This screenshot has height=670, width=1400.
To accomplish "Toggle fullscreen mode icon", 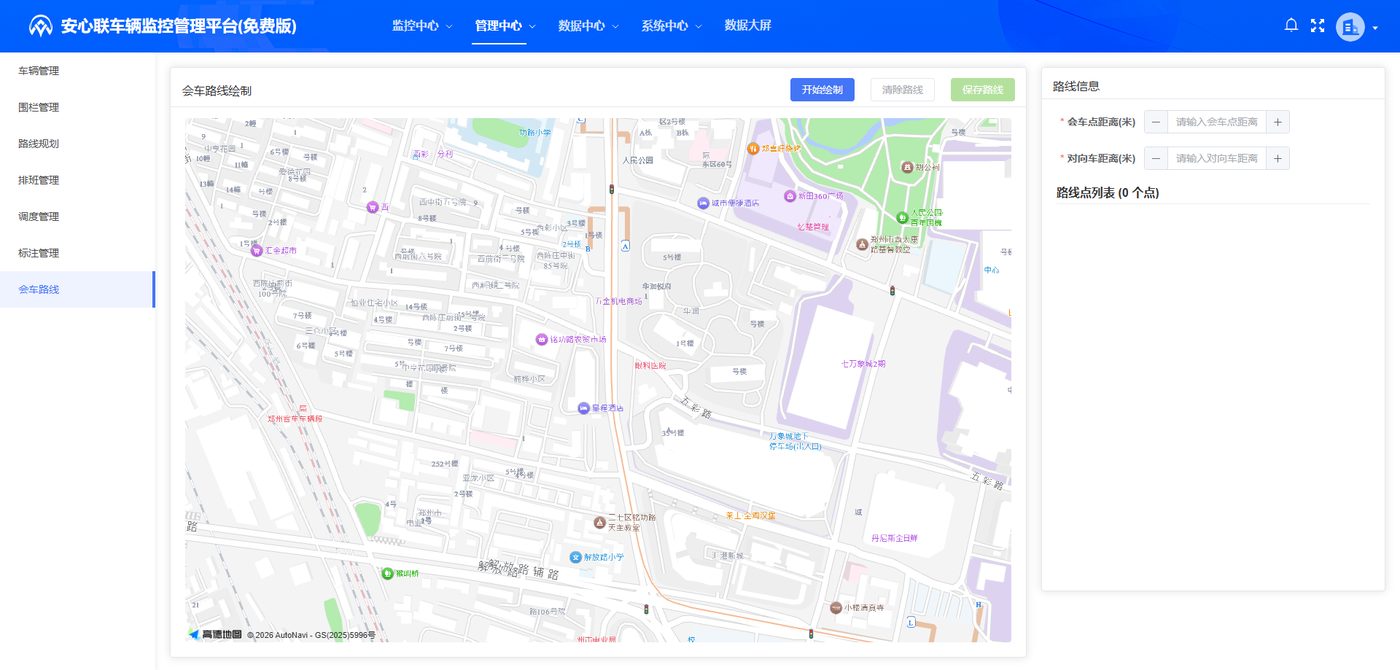I will [1317, 26].
